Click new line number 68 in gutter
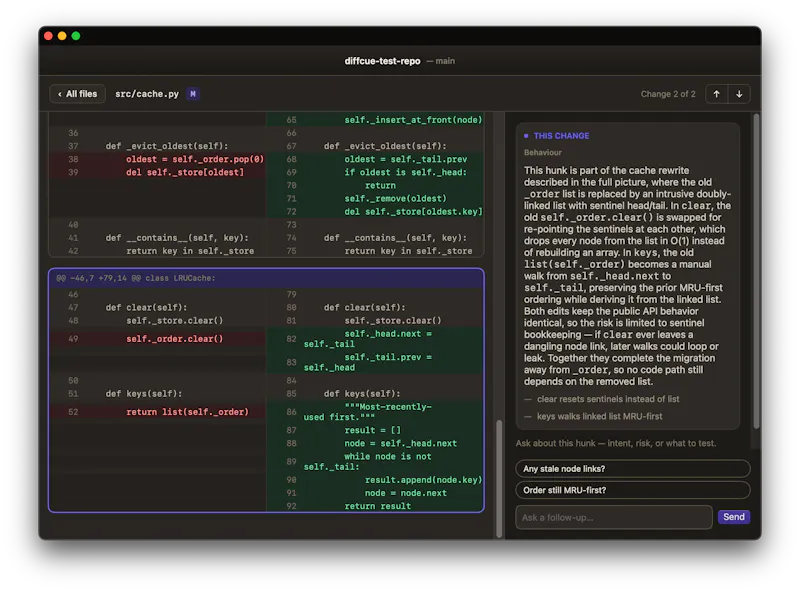The image size is (800, 591). [x=291, y=159]
